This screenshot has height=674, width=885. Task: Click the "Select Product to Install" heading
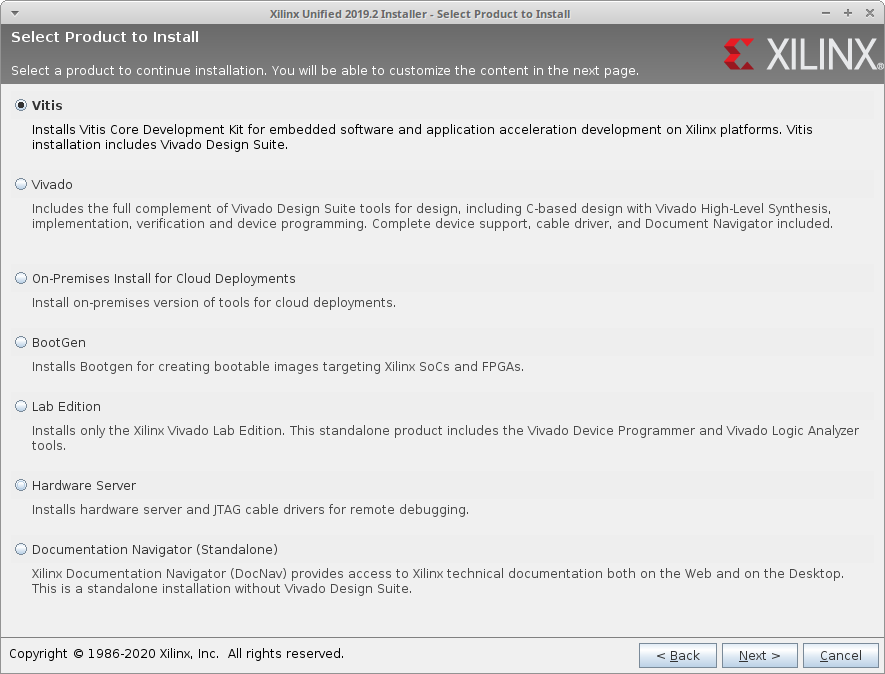tap(105, 37)
